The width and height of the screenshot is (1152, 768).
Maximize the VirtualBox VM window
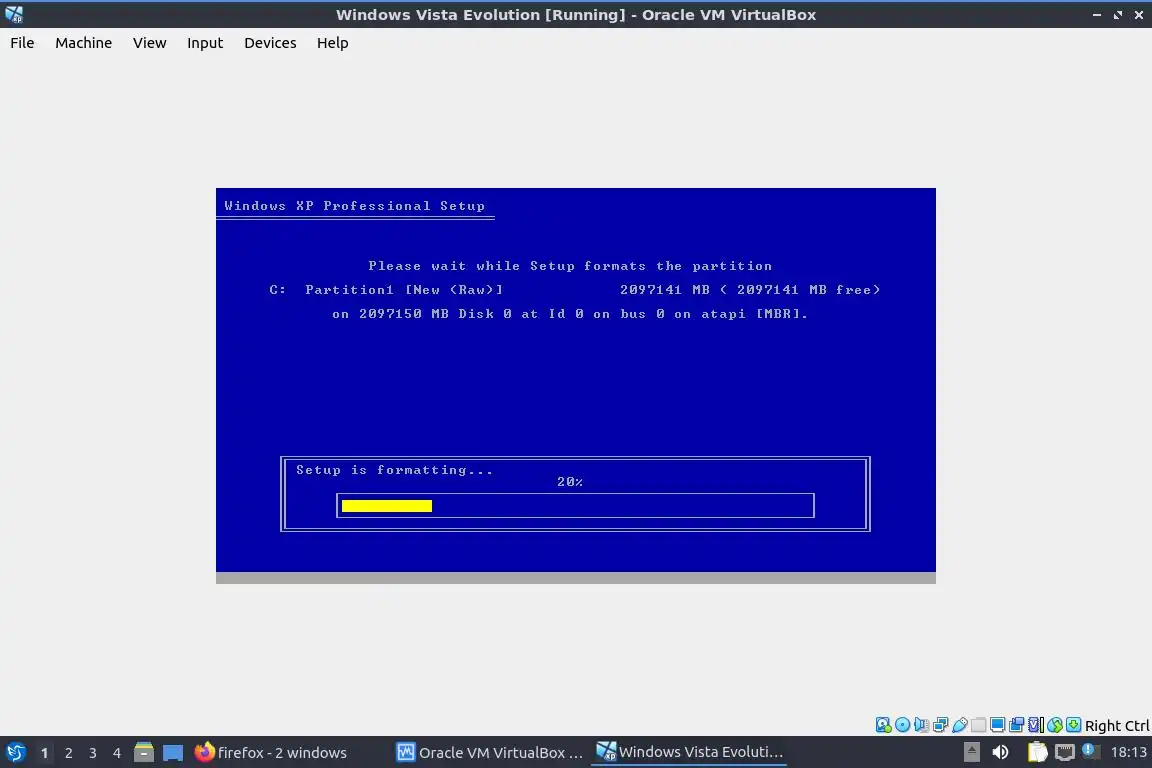1117,15
